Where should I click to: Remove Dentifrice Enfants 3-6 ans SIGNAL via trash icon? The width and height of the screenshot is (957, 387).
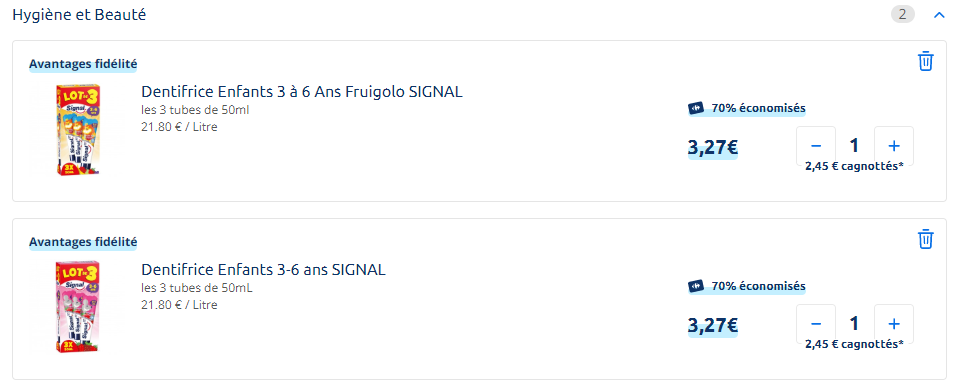(926, 239)
